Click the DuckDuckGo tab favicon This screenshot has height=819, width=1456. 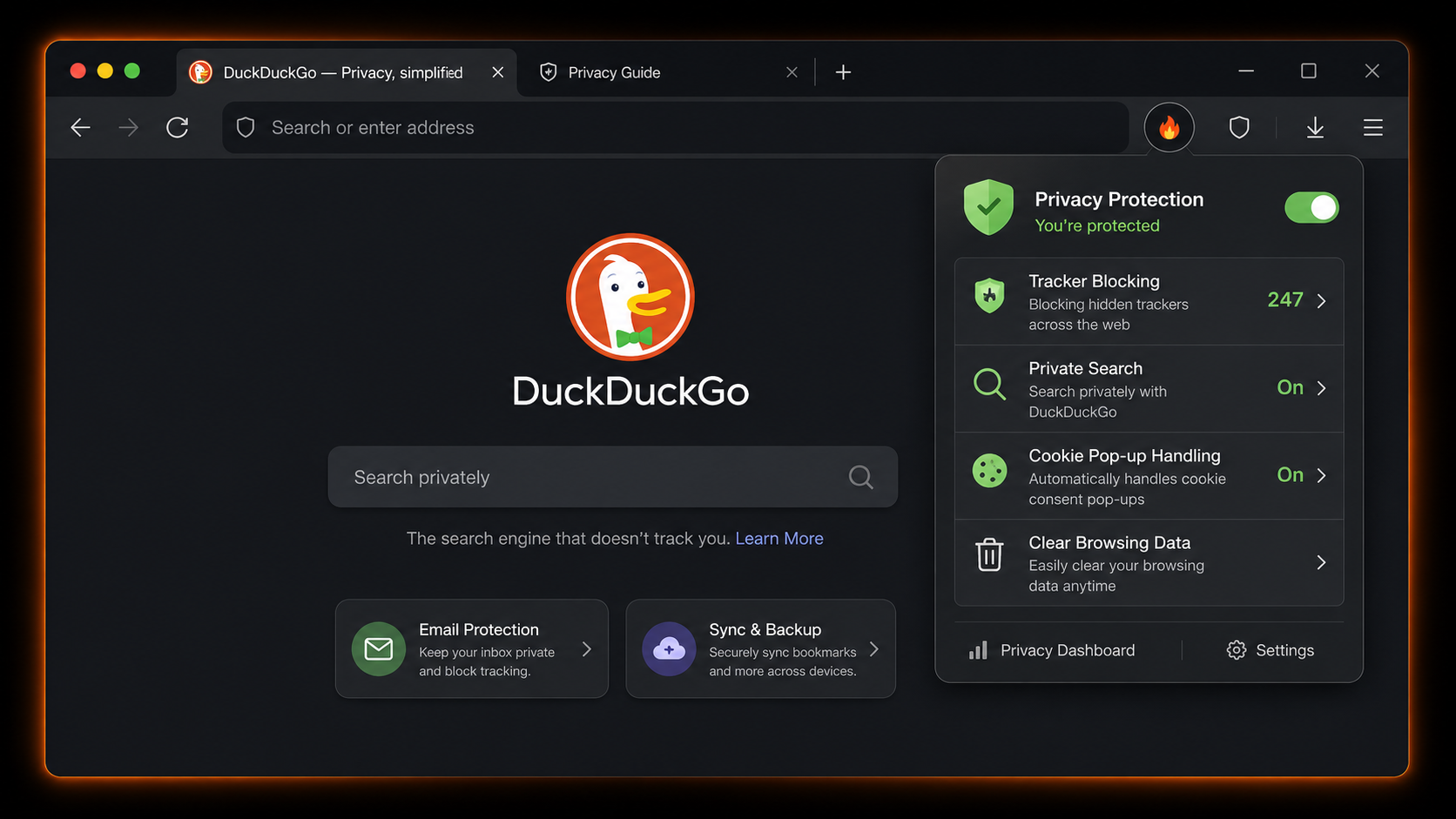coord(200,72)
